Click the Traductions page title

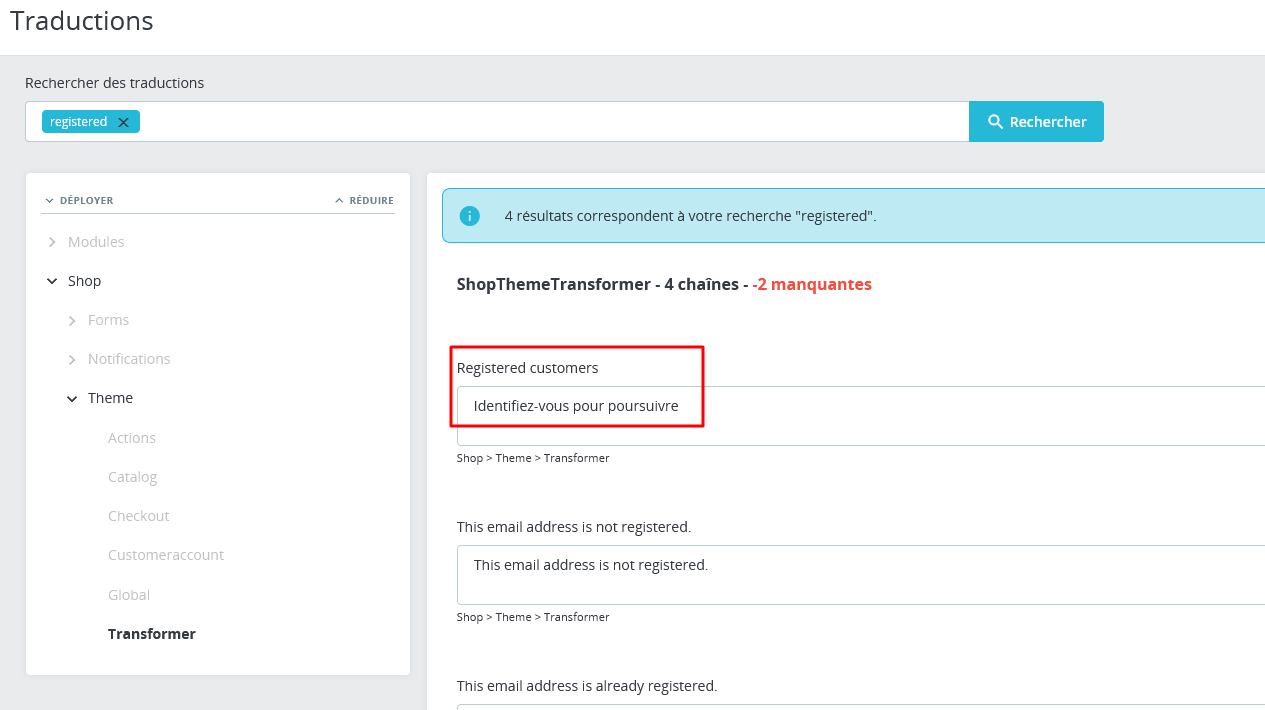point(82,20)
